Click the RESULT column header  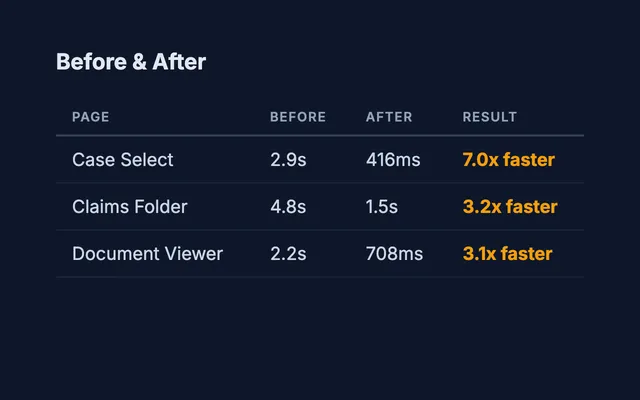point(490,117)
